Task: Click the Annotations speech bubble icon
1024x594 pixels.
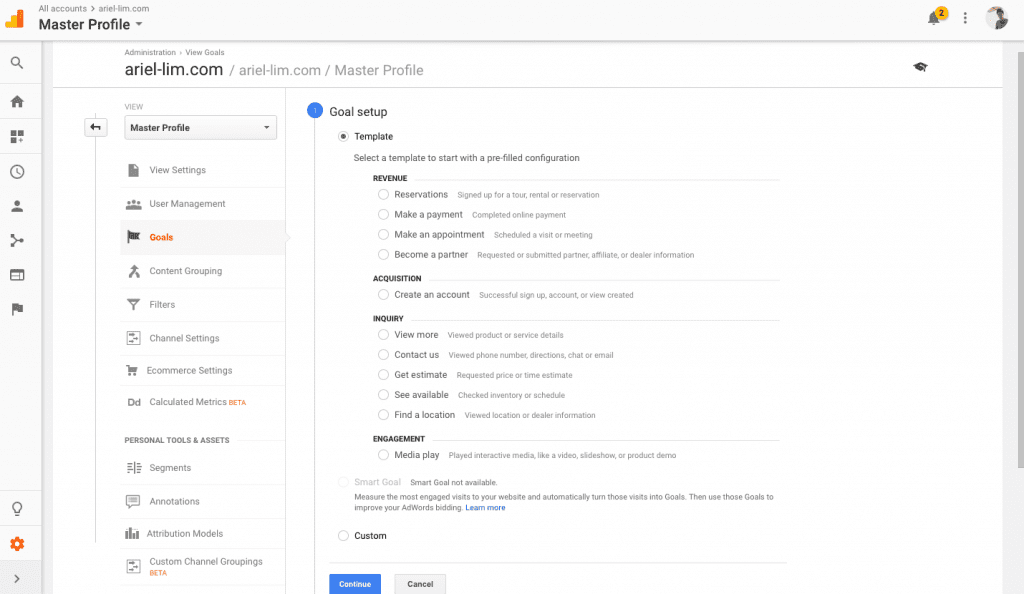Action: 133,501
